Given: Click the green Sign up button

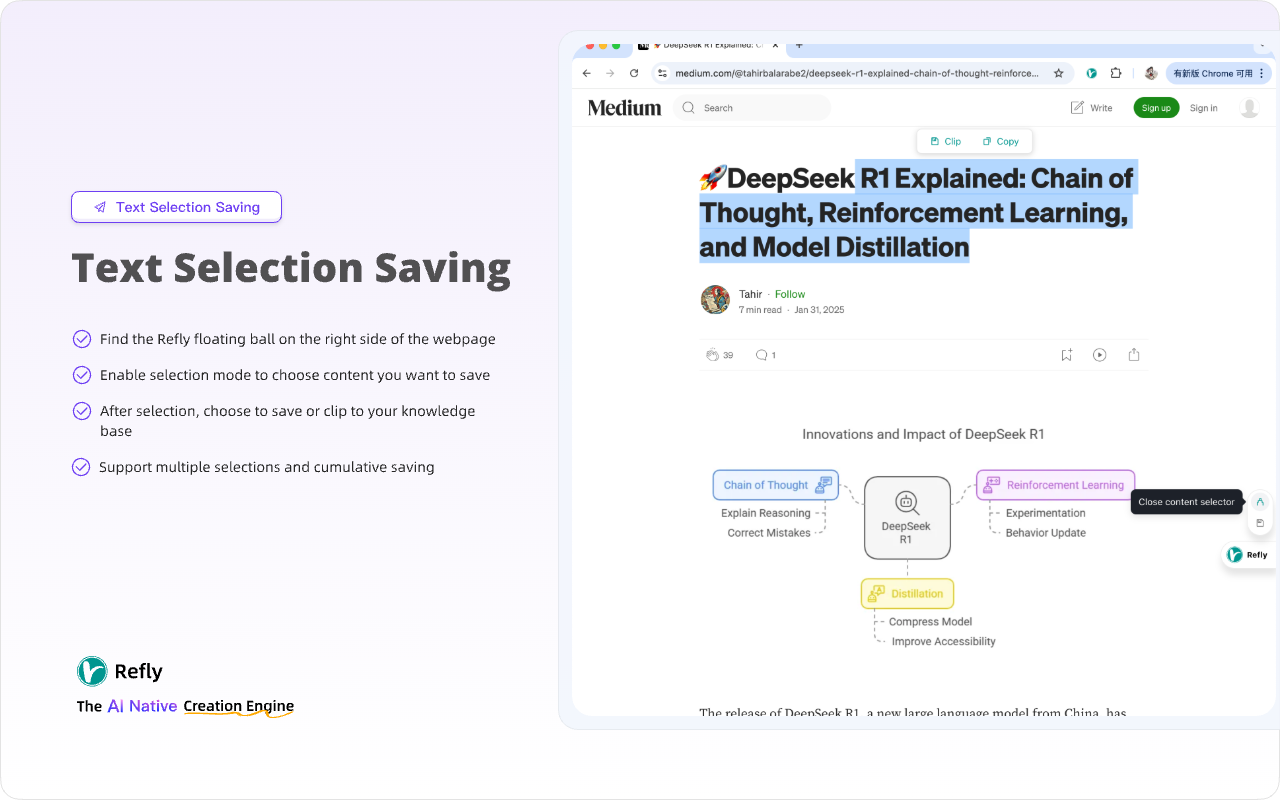Looking at the screenshot, I should 1156,108.
